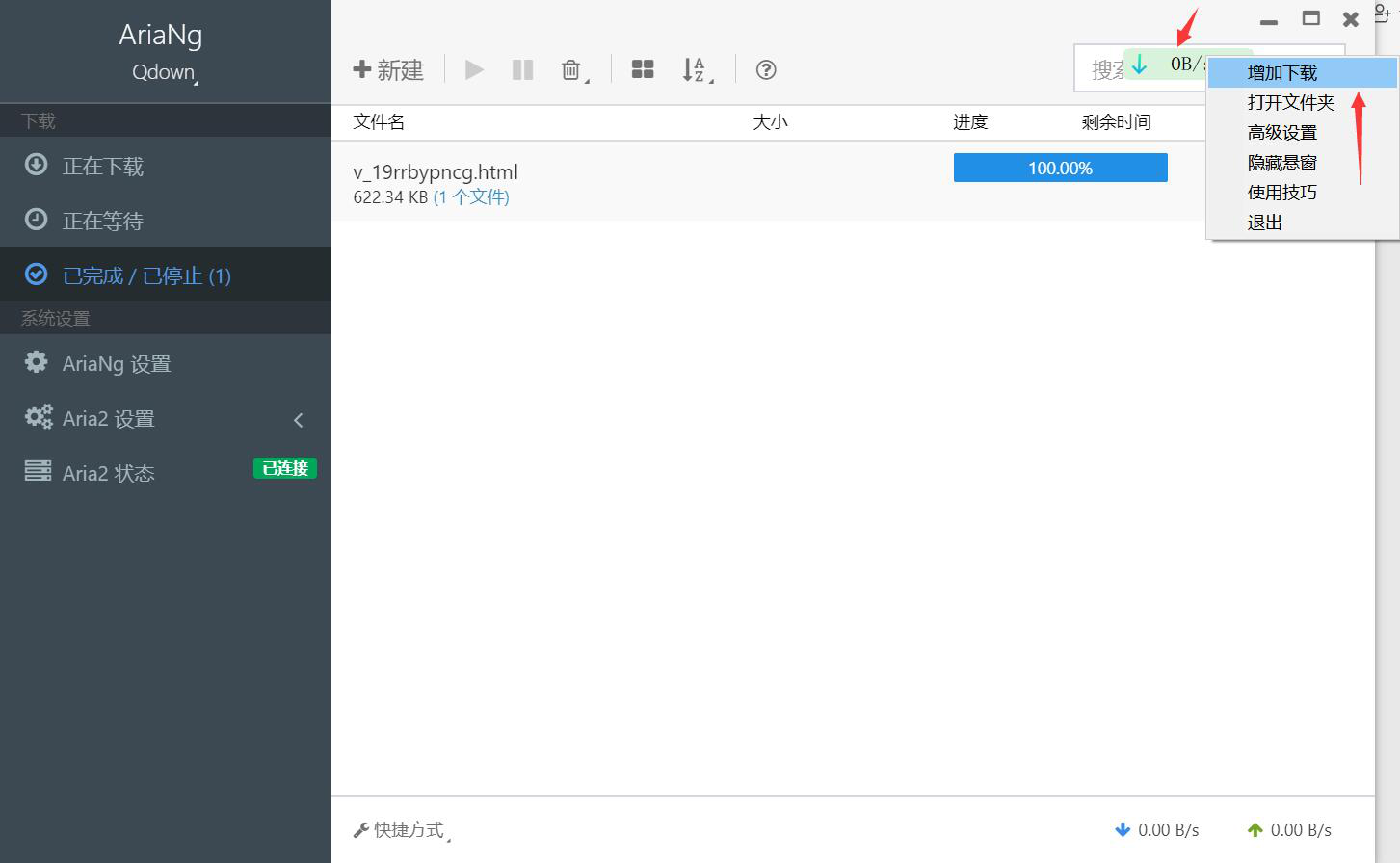Click the grid display-order view icon
The height and width of the screenshot is (863, 1400).
tap(643, 69)
